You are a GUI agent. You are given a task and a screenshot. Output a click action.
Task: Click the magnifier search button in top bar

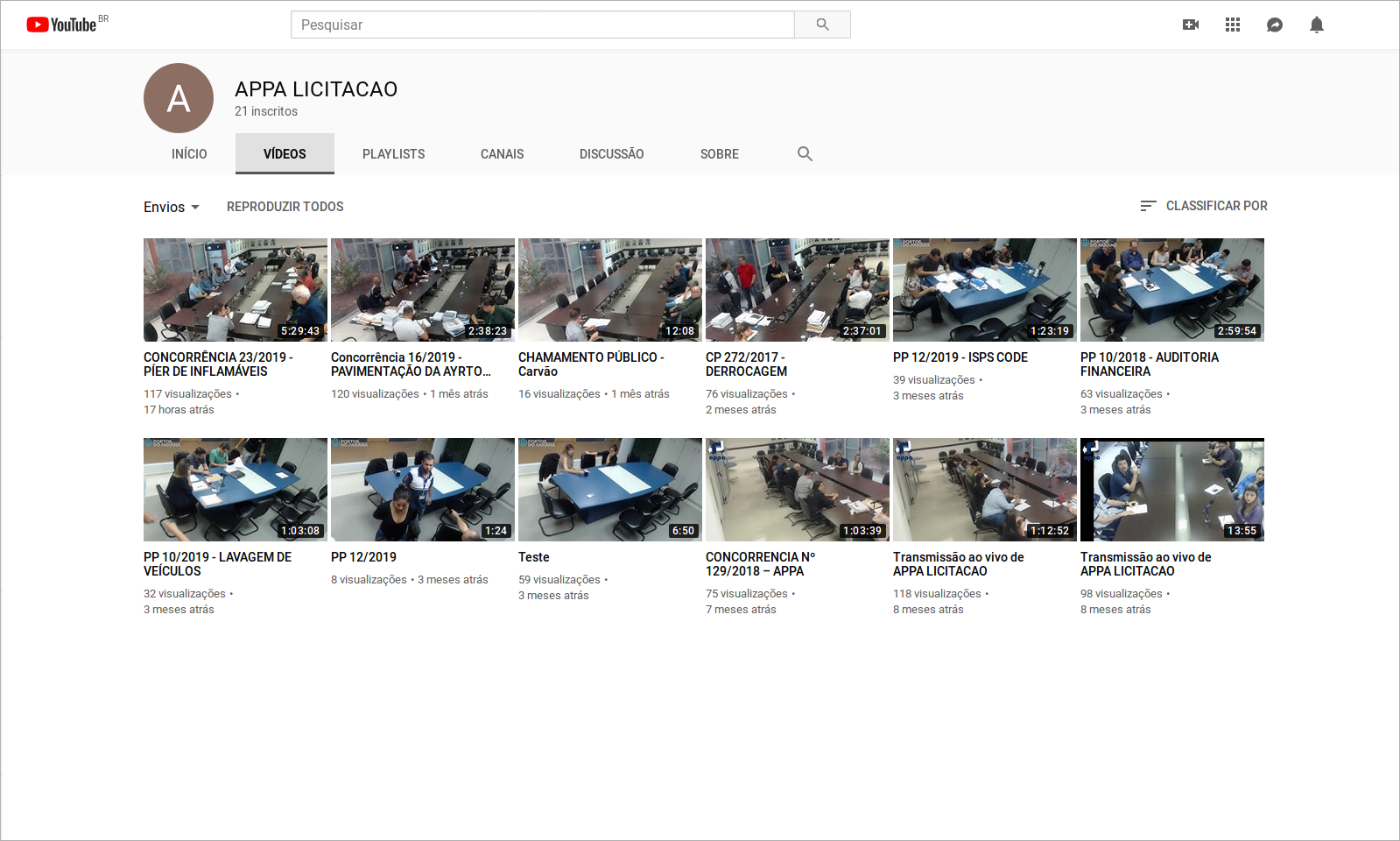click(822, 25)
